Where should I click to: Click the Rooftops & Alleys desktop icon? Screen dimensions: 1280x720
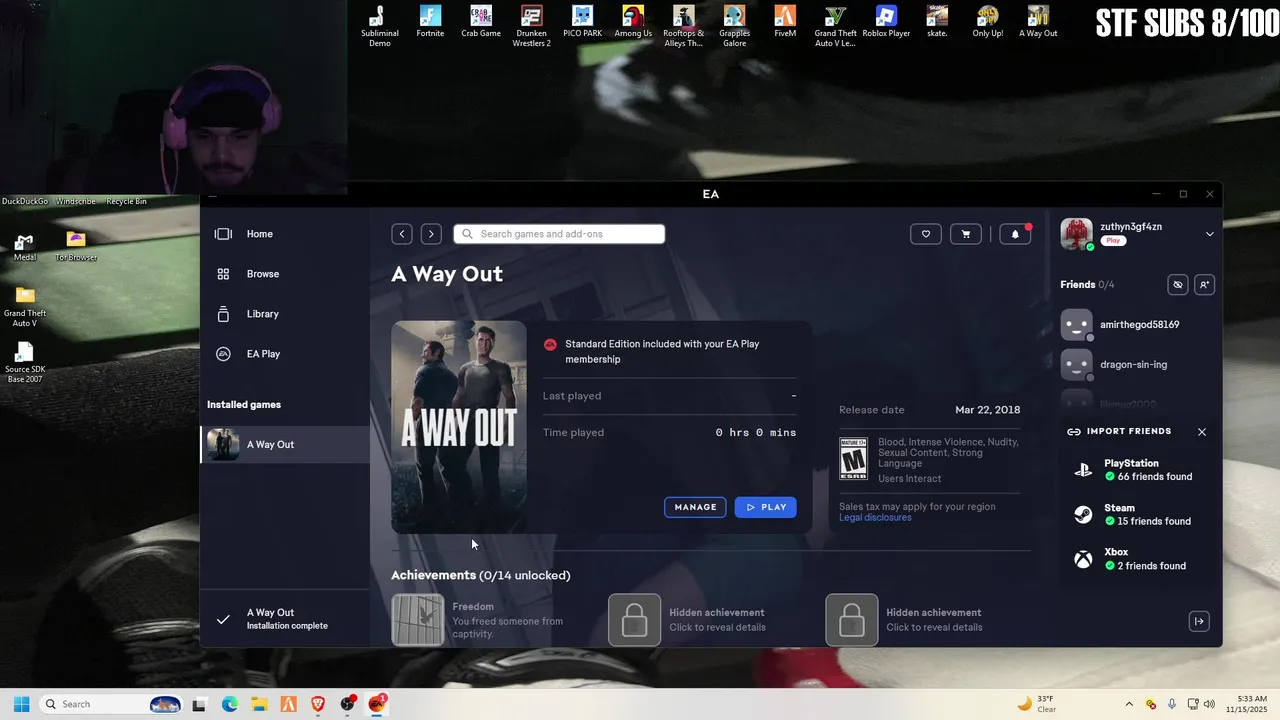point(684,26)
